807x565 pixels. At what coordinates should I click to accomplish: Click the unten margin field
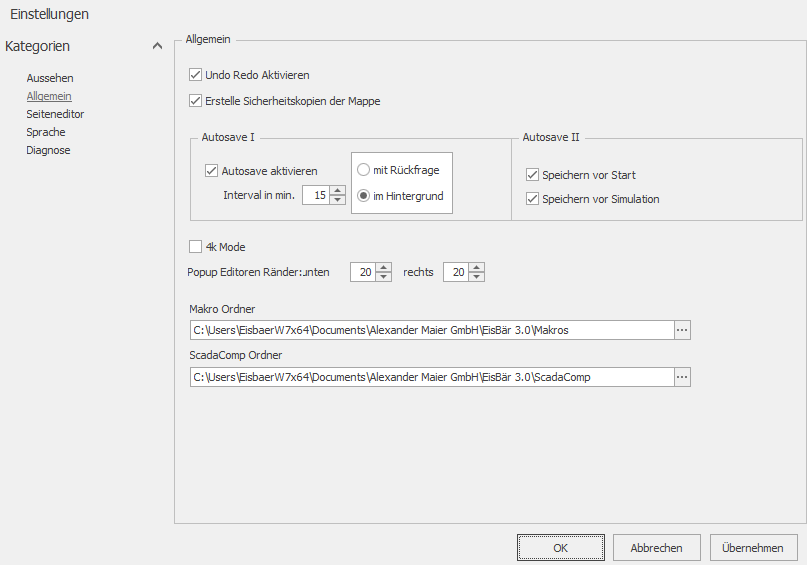click(363, 272)
